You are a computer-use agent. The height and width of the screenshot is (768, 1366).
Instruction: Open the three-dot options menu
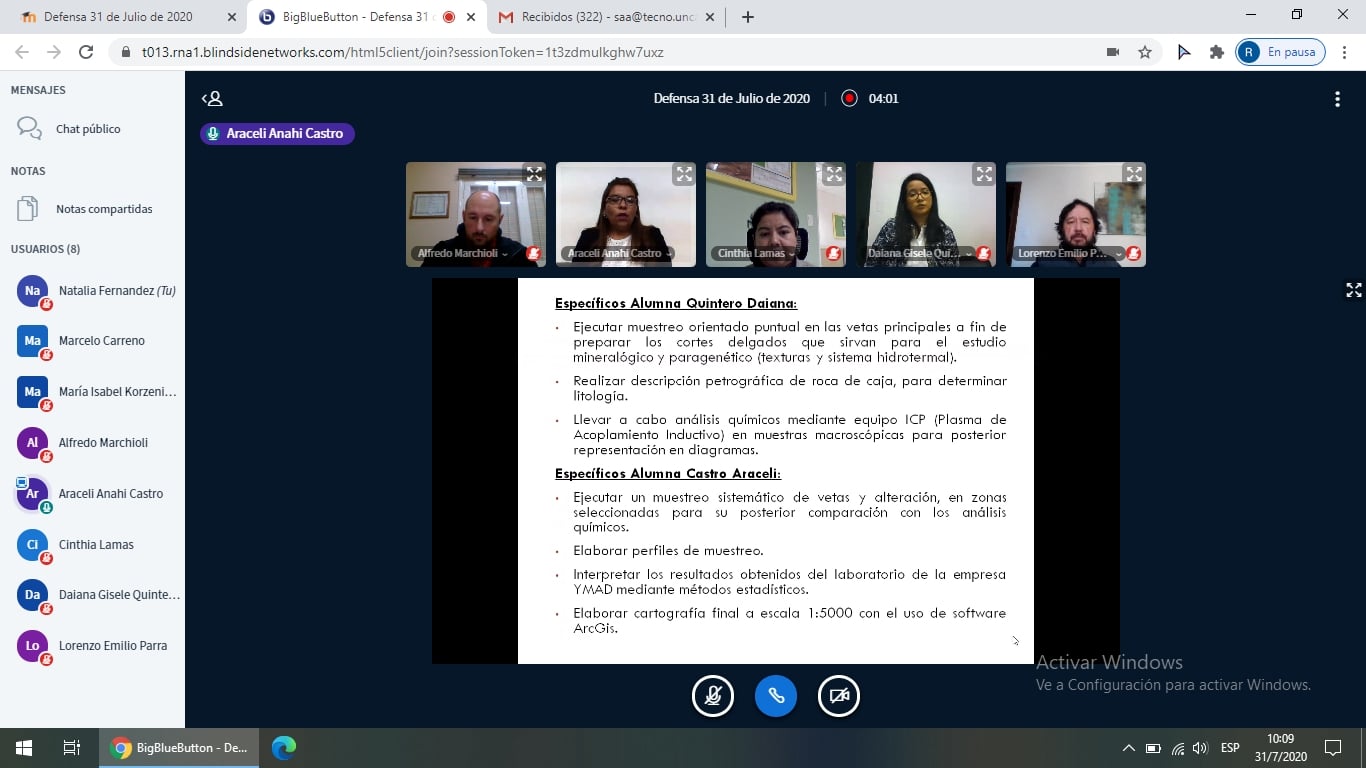(x=1337, y=99)
